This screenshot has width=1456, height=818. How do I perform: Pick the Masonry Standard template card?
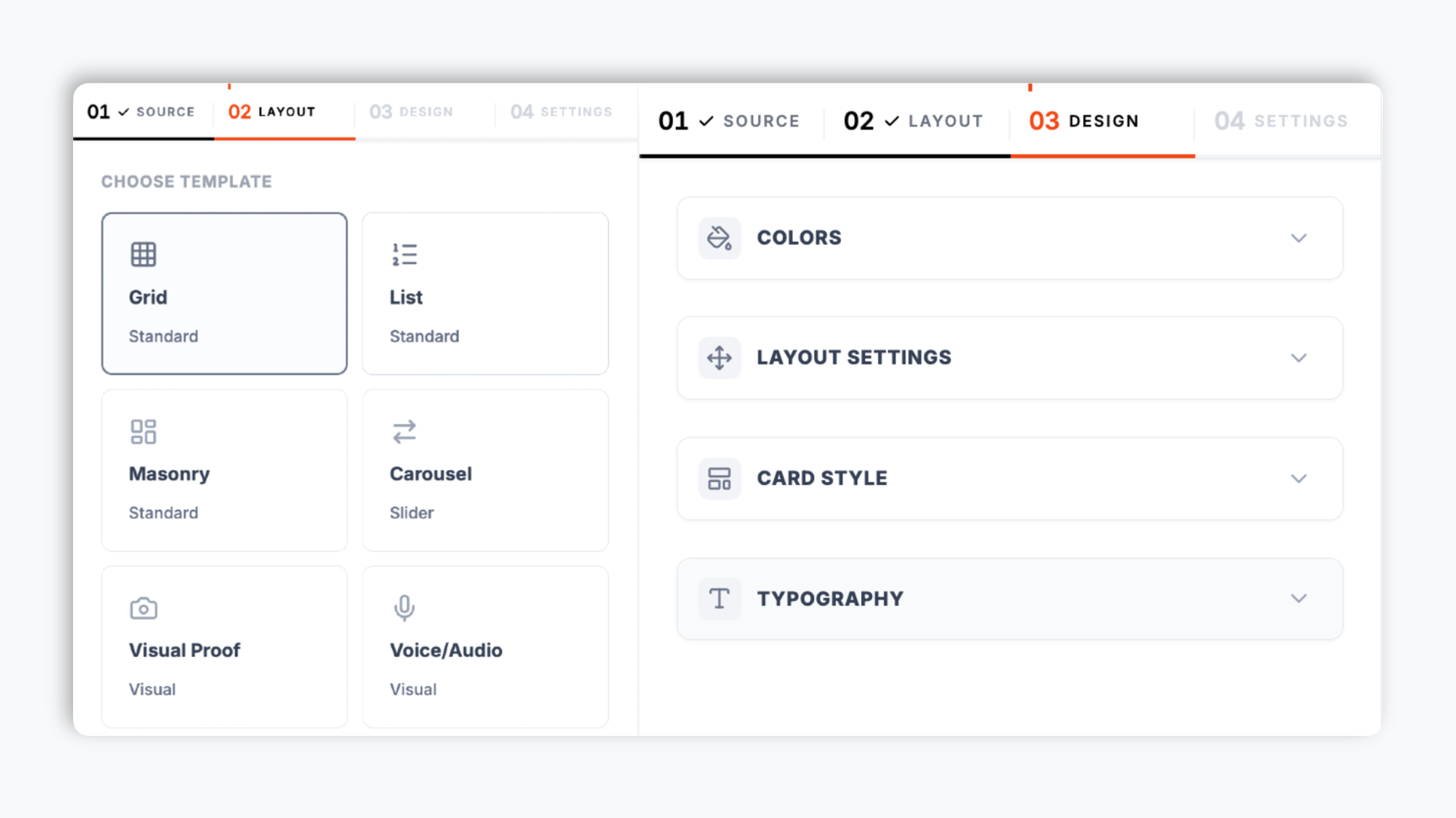click(x=225, y=470)
